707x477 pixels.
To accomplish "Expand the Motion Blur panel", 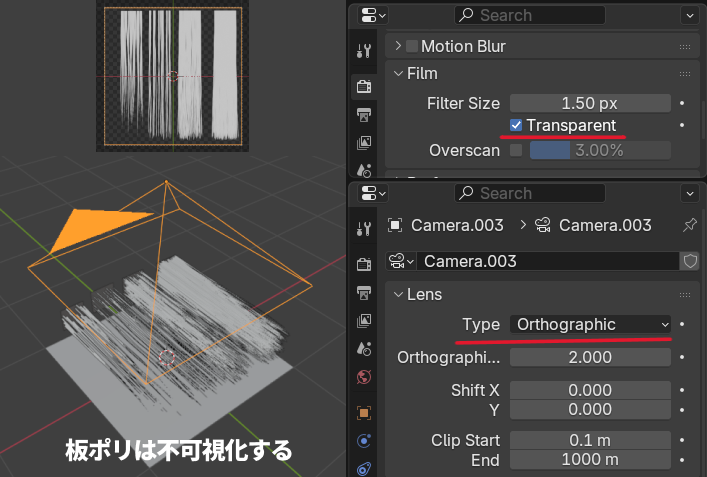I will click(x=398, y=46).
